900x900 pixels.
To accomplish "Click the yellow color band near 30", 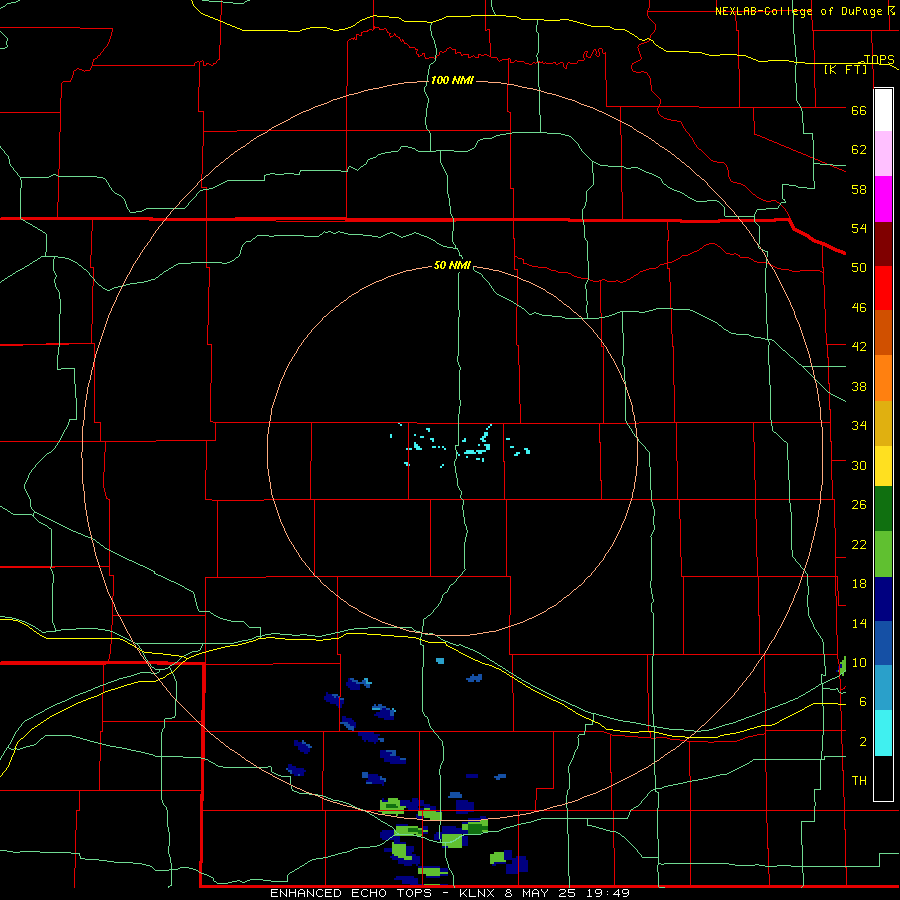I will 883,466.
